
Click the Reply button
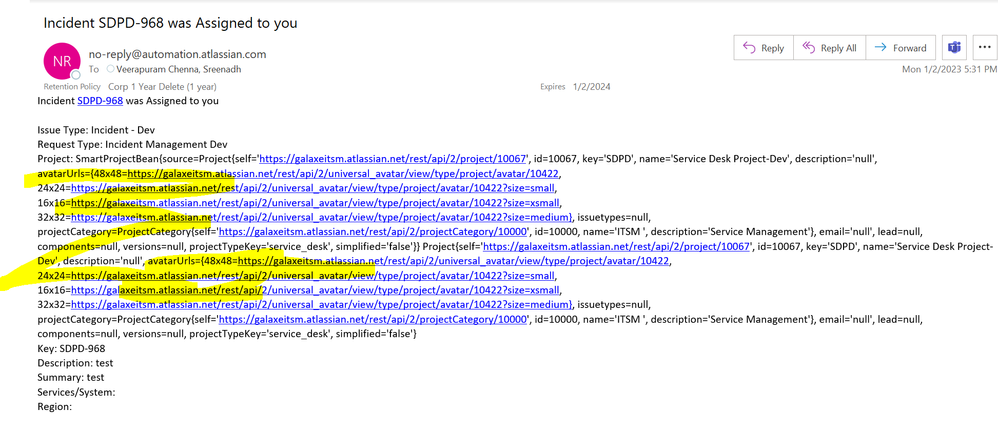[764, 48]
